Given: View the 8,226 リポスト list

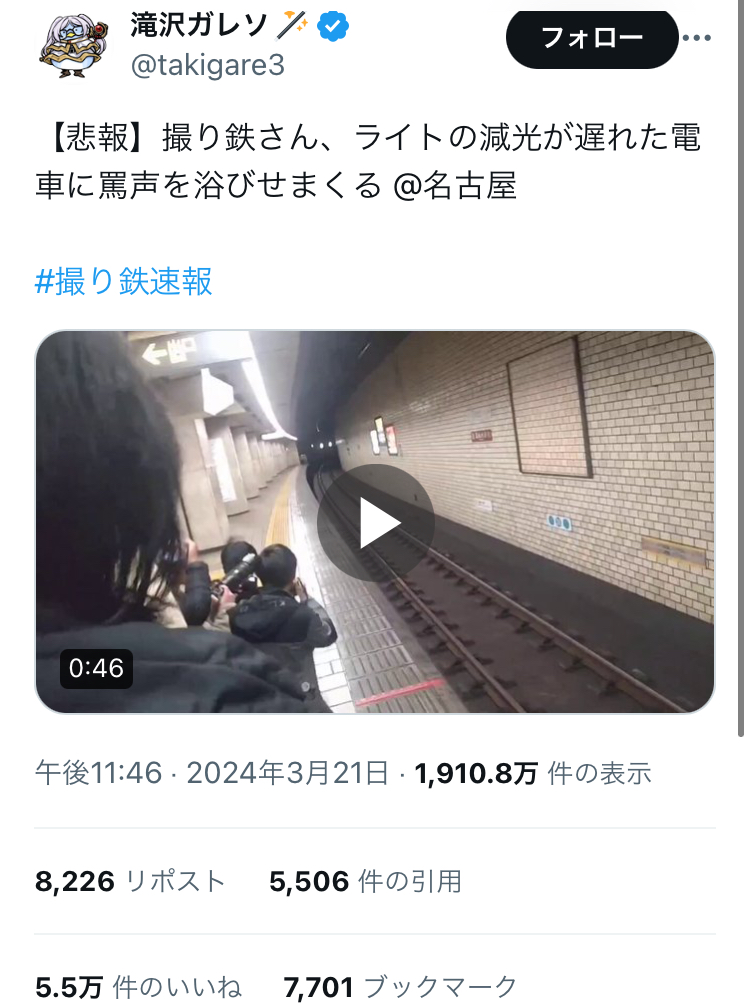Looking at the screenshot, I should [130, 881].
